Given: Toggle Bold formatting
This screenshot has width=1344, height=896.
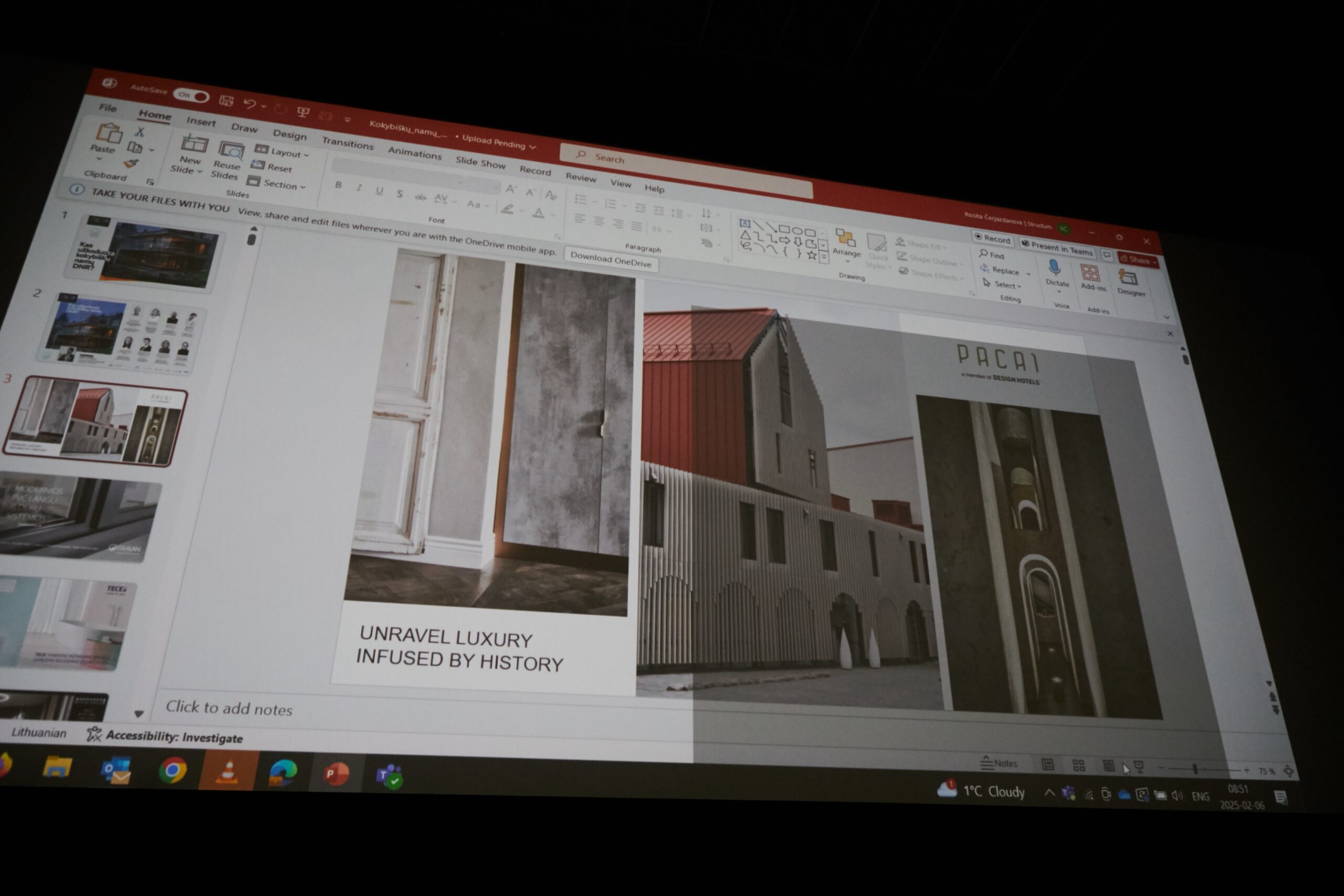Looking at the screenshot, I should coord(338,185).
